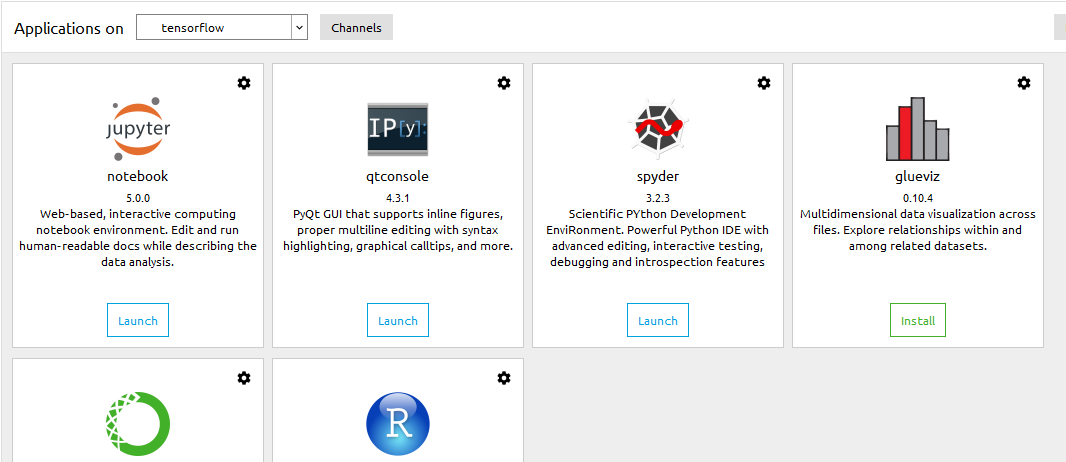Click qtconsole description text
Image resolution: width=1066 pixels, height=462 pixels.
click(398, 230)
